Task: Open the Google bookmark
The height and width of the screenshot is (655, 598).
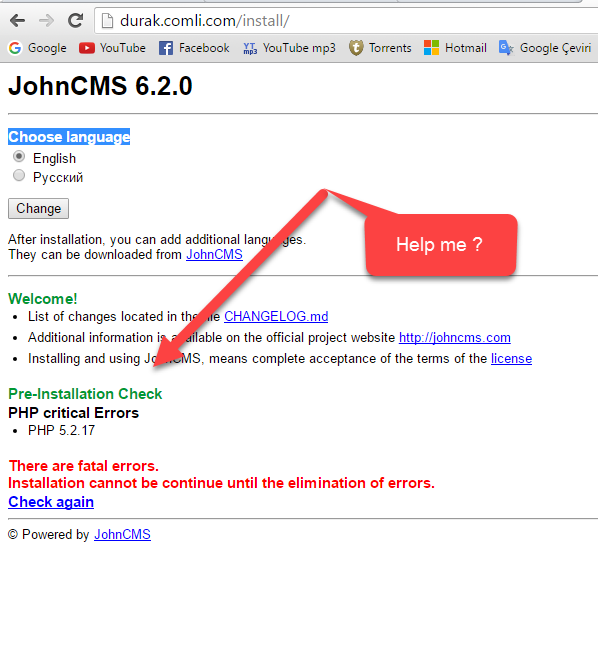Action: (x=37, y=48)
